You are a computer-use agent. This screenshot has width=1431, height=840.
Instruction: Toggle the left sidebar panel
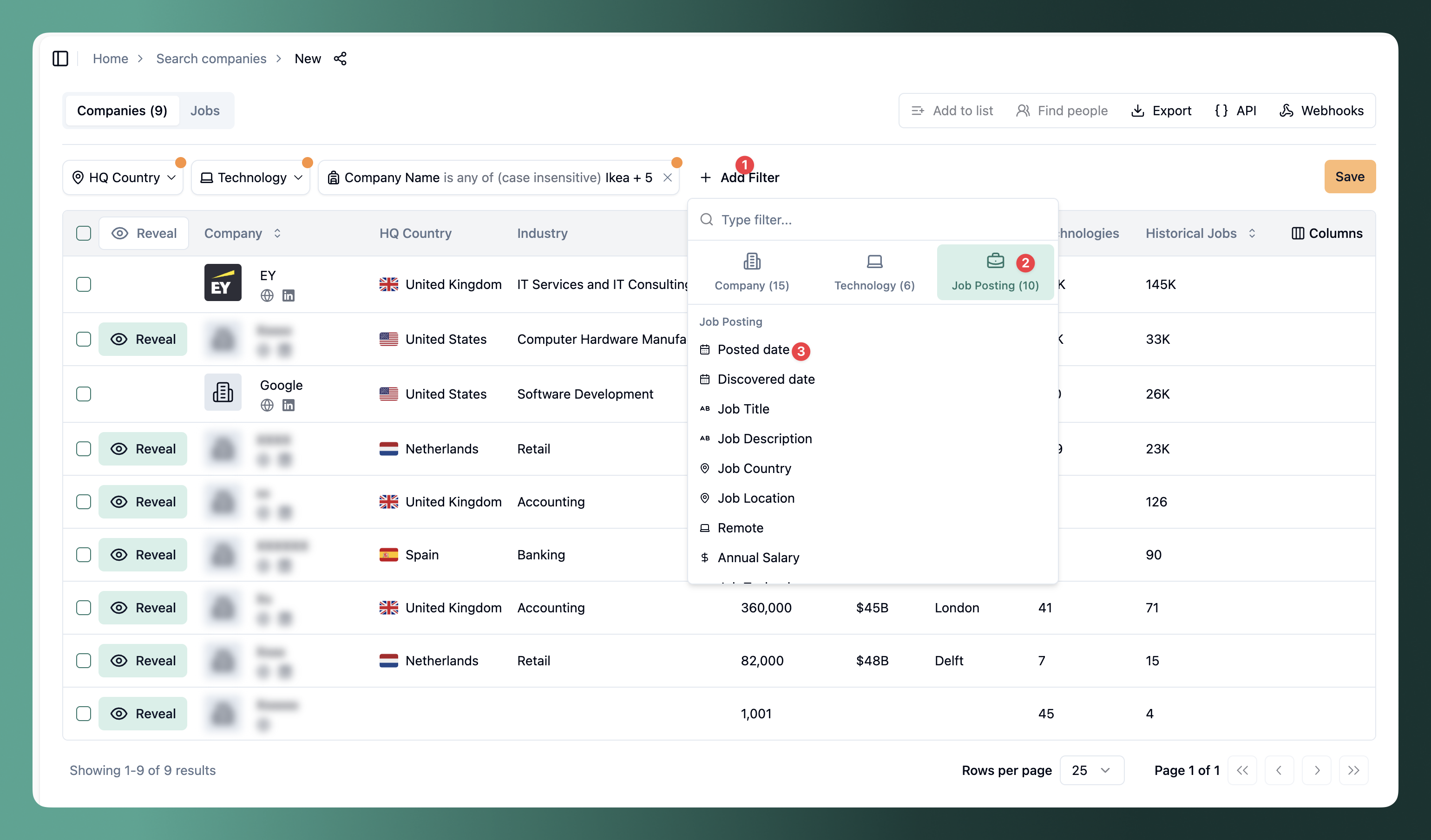(x=60, y=59)
